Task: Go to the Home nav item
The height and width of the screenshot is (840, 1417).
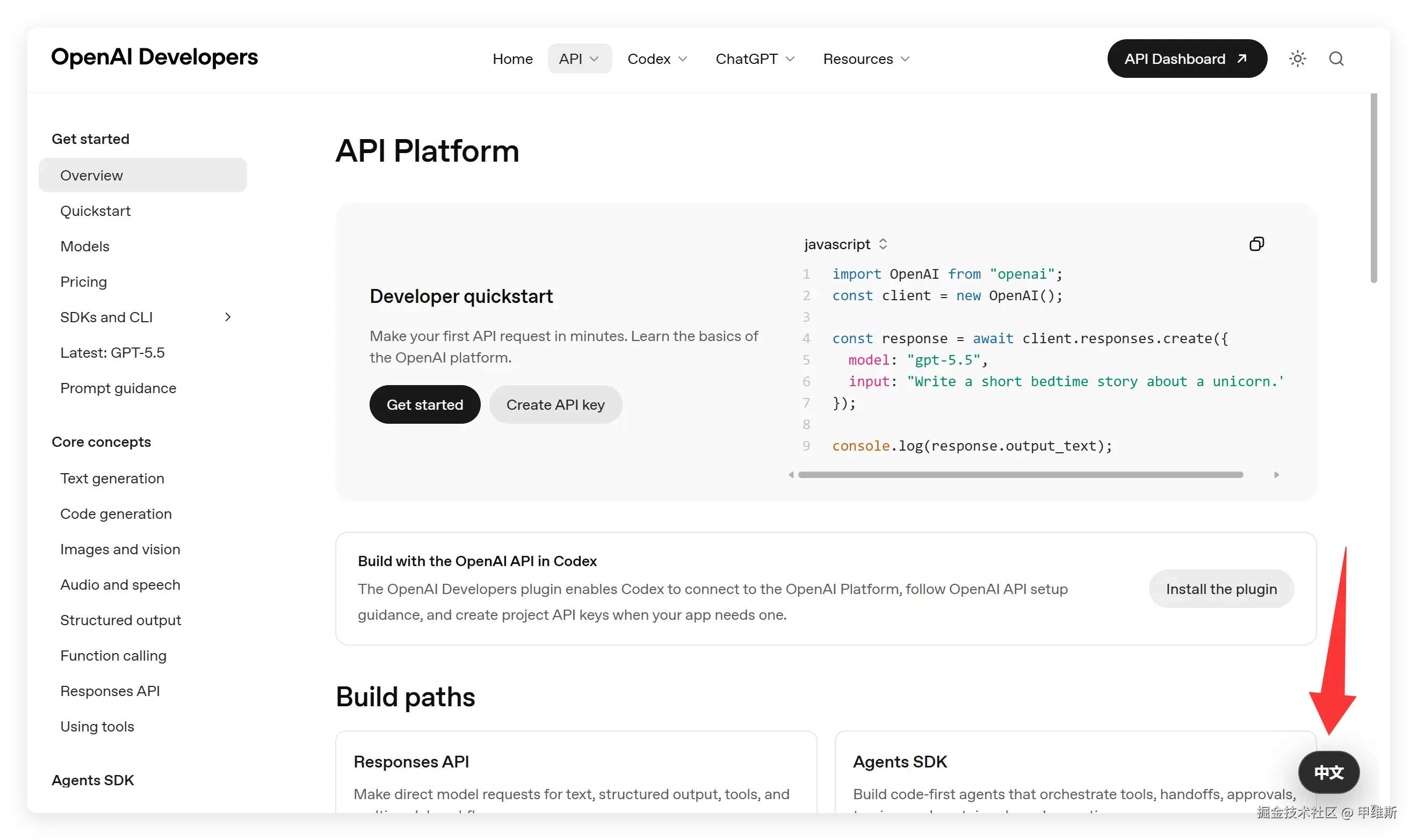Action: (512, 59)
